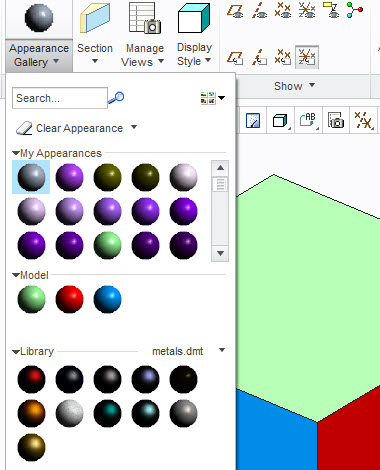Select the gray chrome sphere in Library
This screenshot has height=470, width=380.
coord(183,413)
